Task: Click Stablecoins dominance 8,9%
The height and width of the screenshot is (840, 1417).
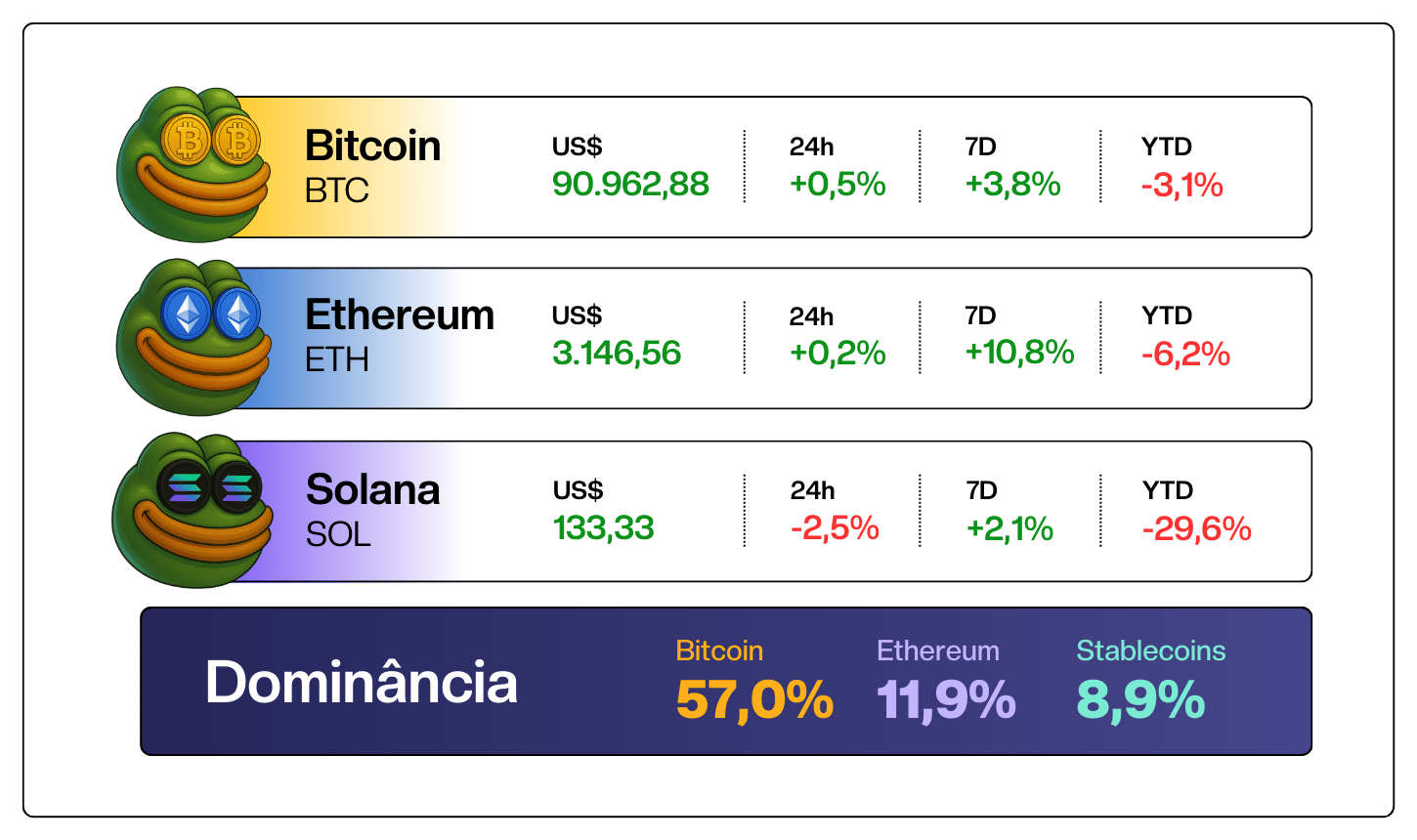Action: (1140, 701)
